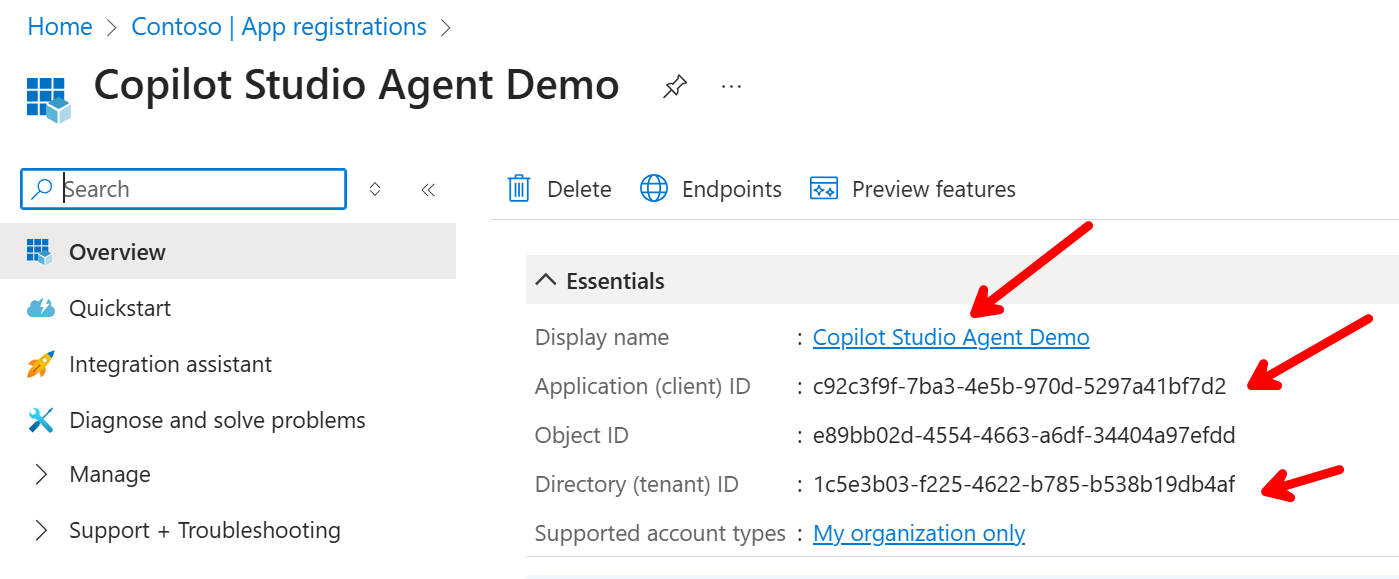Image resolution: width=1399 pixels, height=579 pixels.
Task: Select Overview in the sidebar menu
Action: (117, 252)
